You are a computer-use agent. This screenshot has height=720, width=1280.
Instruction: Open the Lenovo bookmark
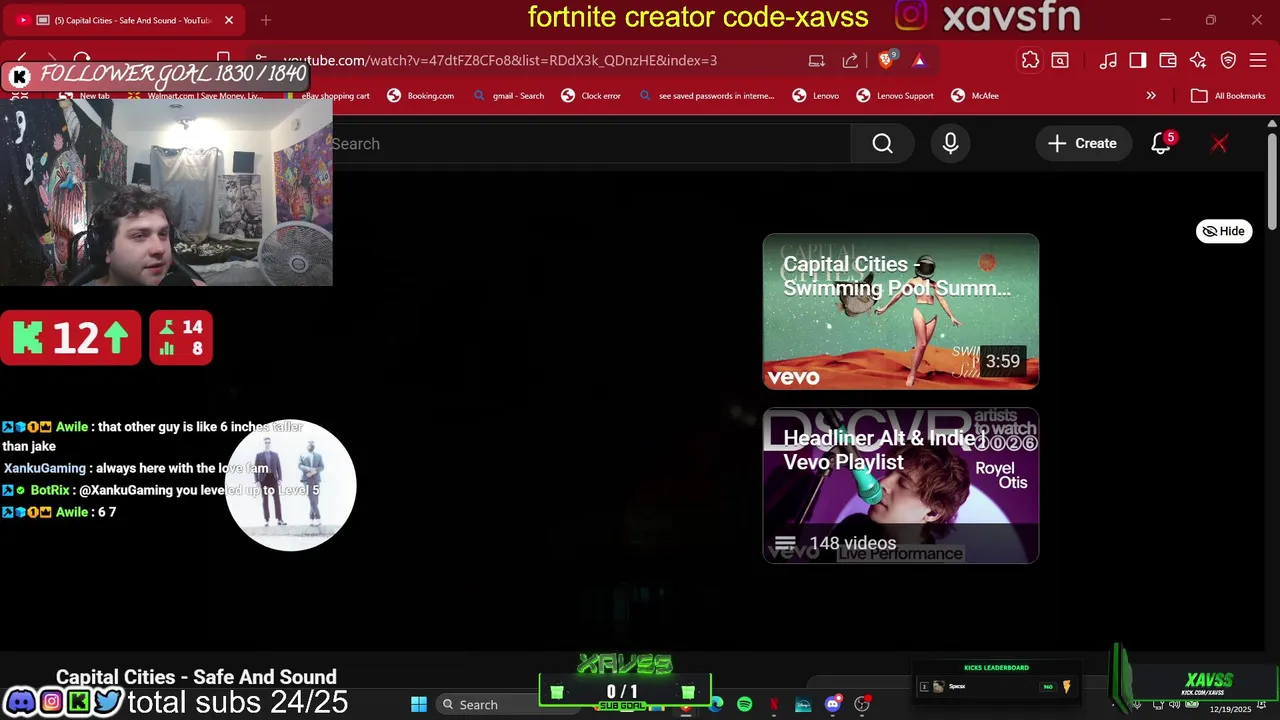(816, 96)
